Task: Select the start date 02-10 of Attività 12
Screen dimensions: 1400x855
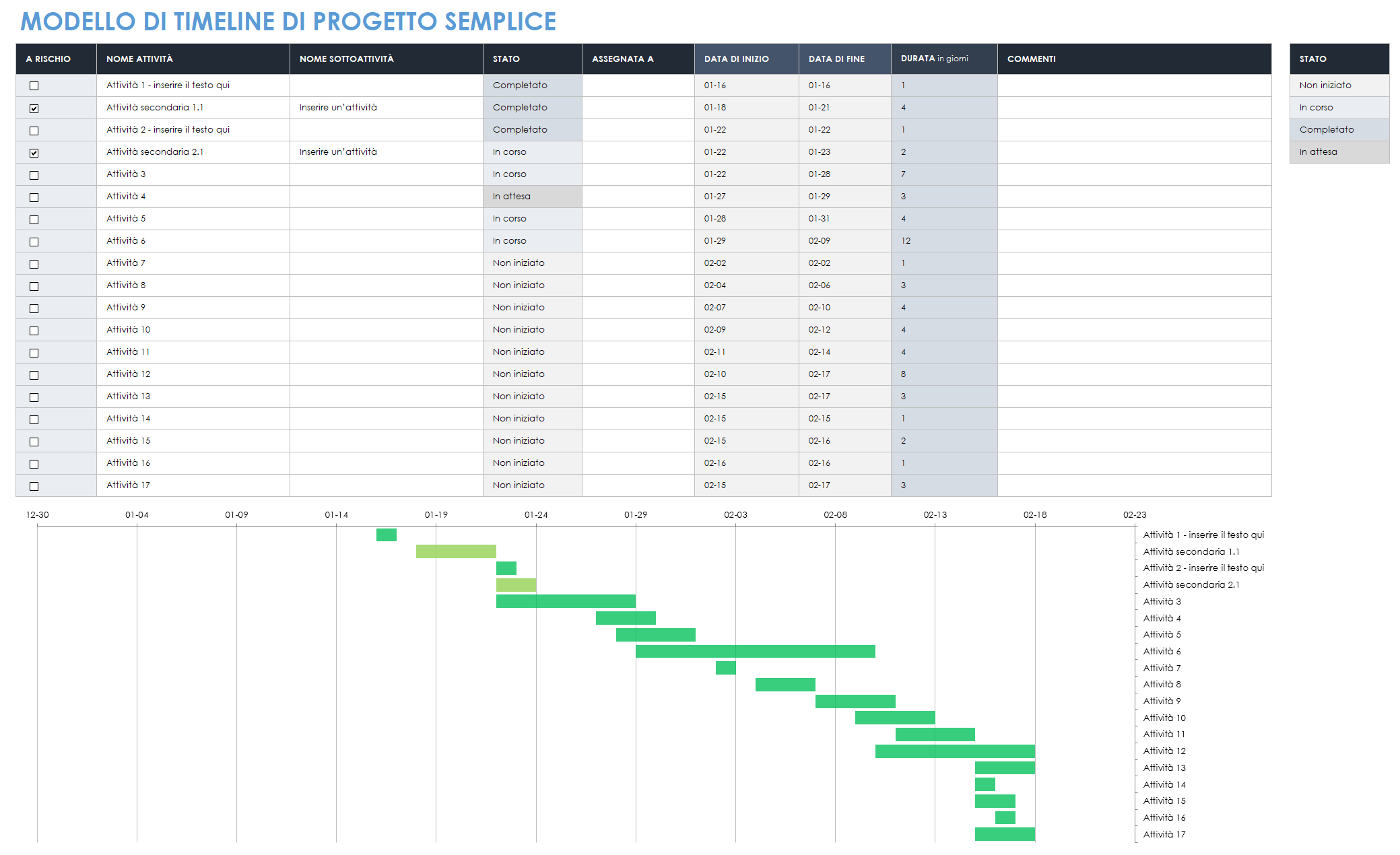Action: (x=747, y=374)
